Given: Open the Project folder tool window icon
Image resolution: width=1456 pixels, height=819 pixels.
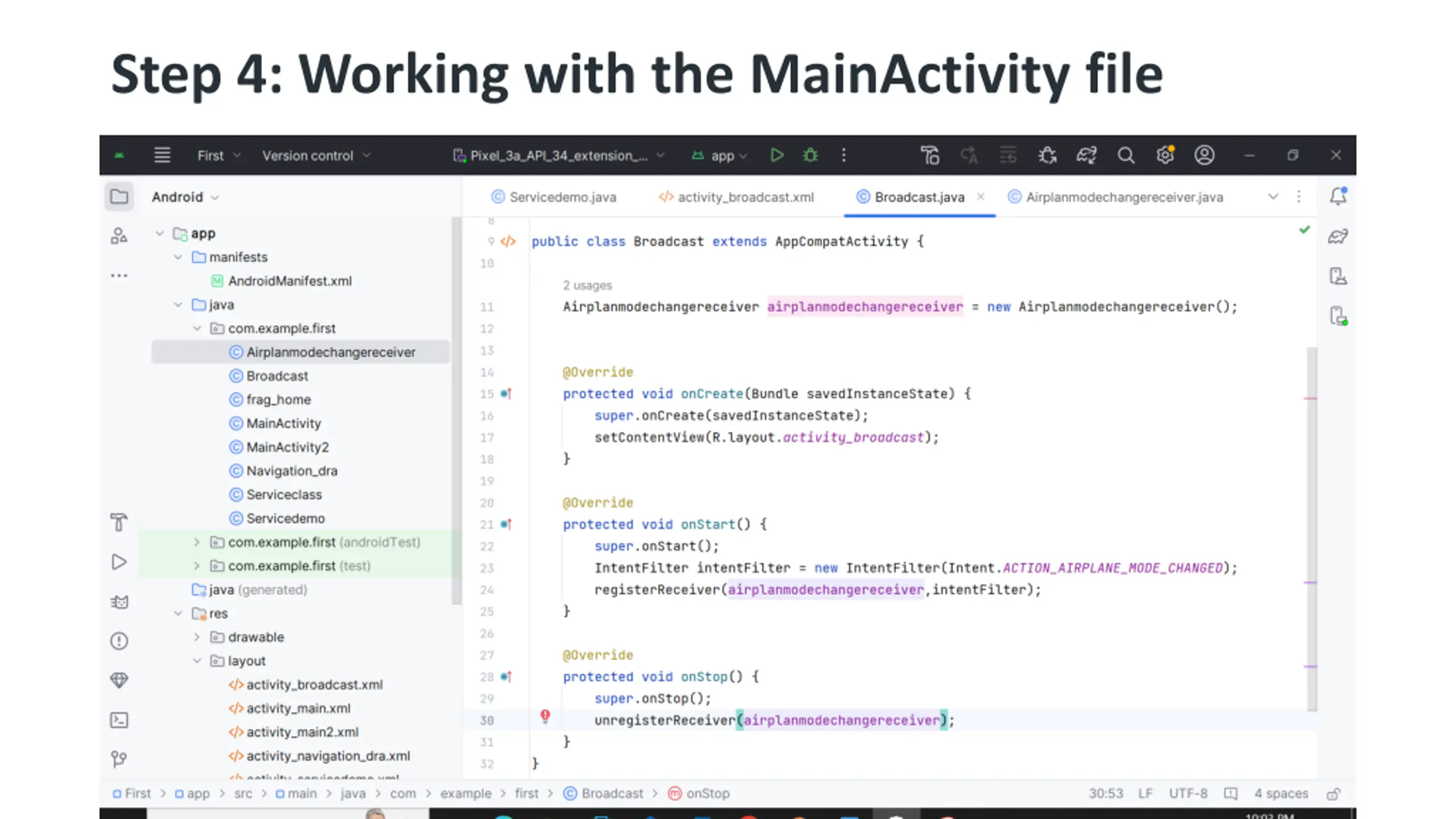Looking at the screenshot, I should [119, 197].
